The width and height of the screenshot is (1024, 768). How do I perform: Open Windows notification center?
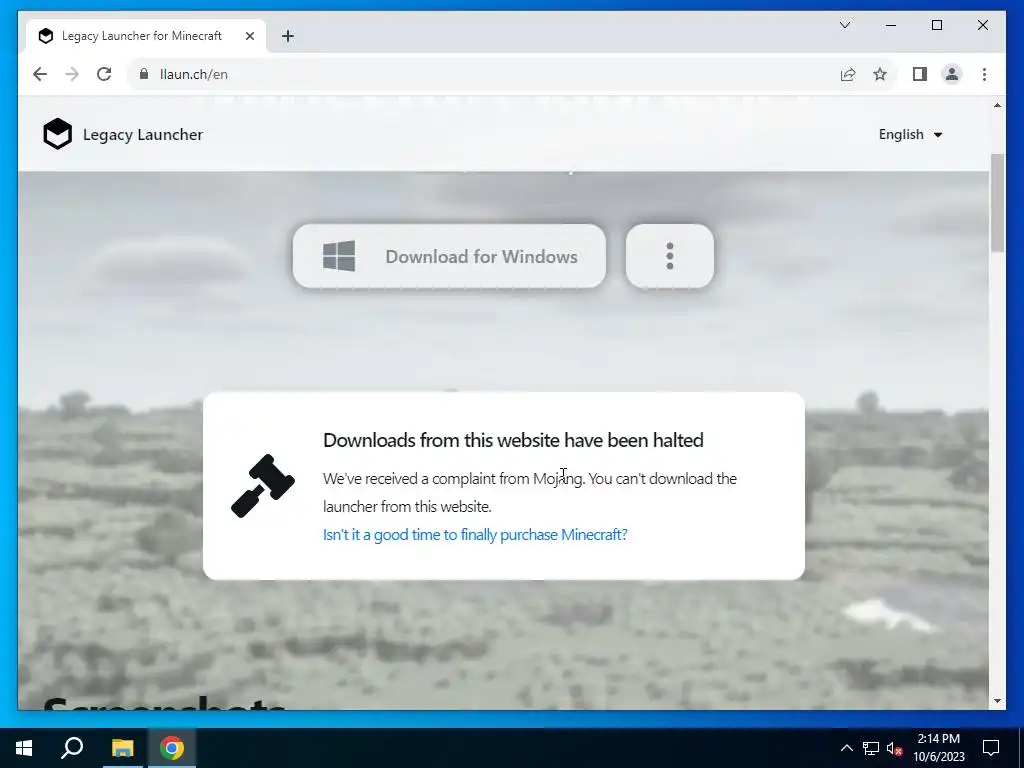(x=991, y=748)
